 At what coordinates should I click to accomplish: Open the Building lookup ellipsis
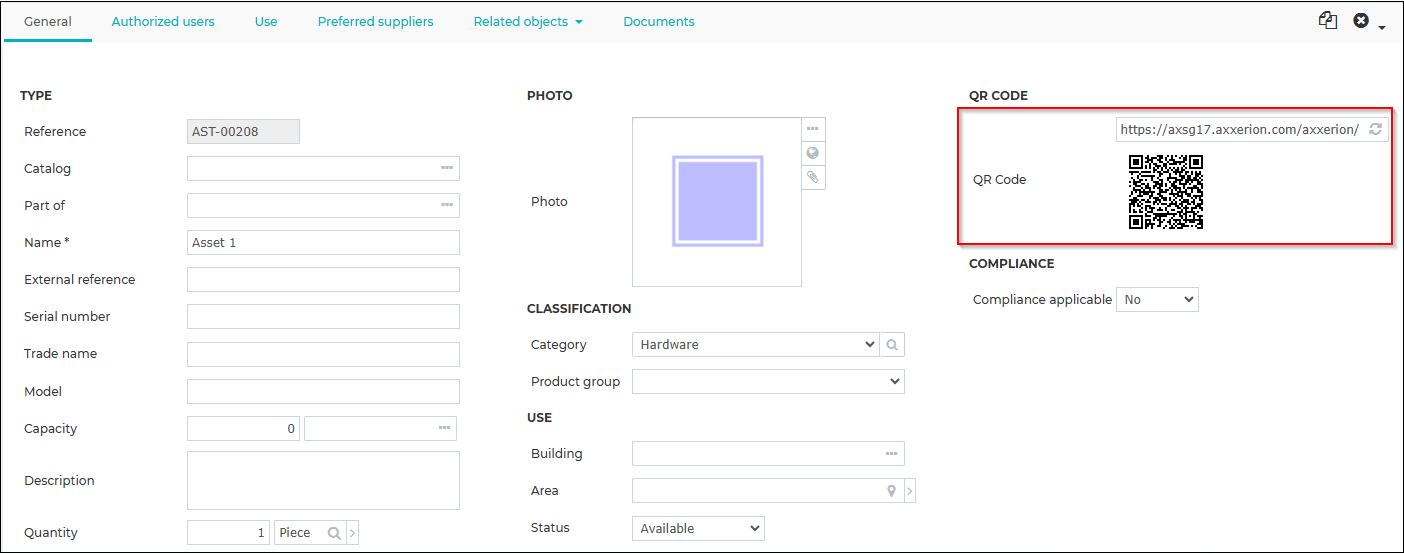[x=891, y=454]
